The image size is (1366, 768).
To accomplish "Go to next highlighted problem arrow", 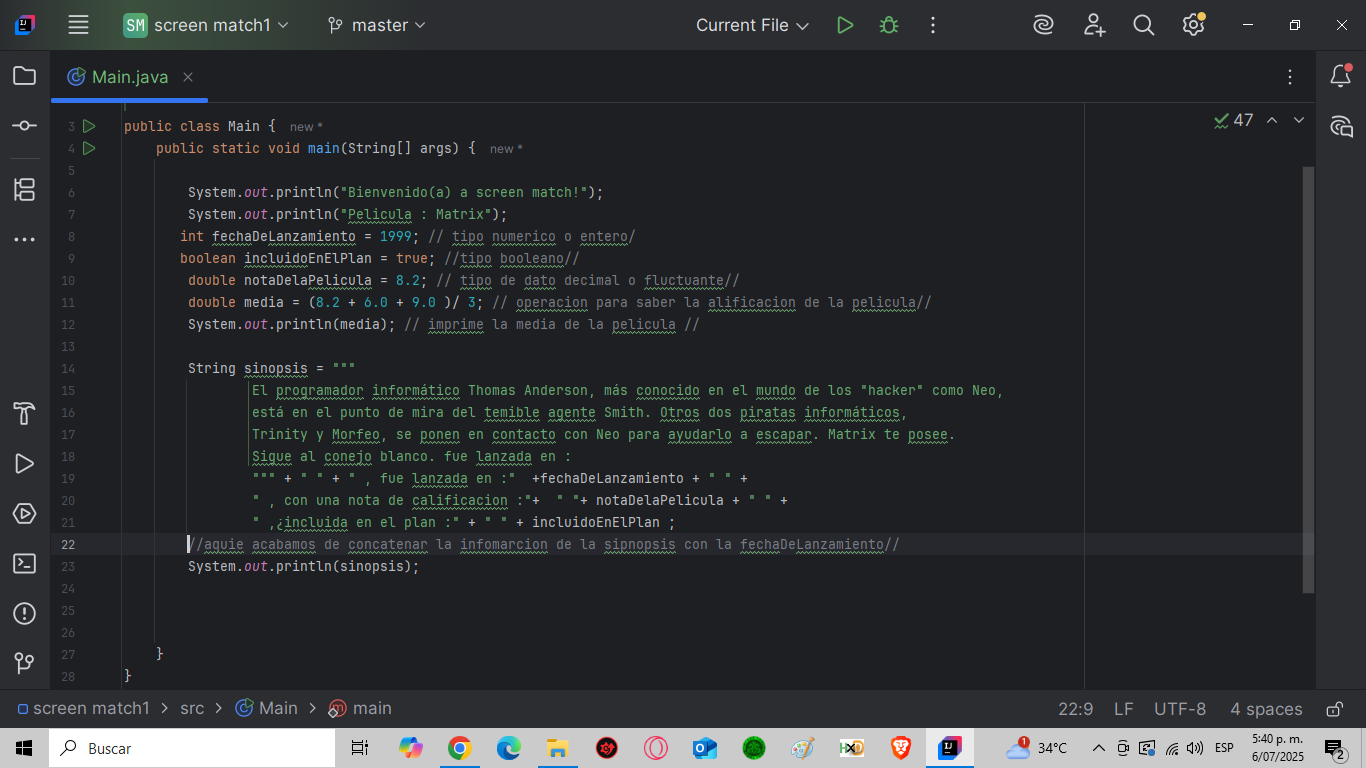I will (x=1299, y=120).
